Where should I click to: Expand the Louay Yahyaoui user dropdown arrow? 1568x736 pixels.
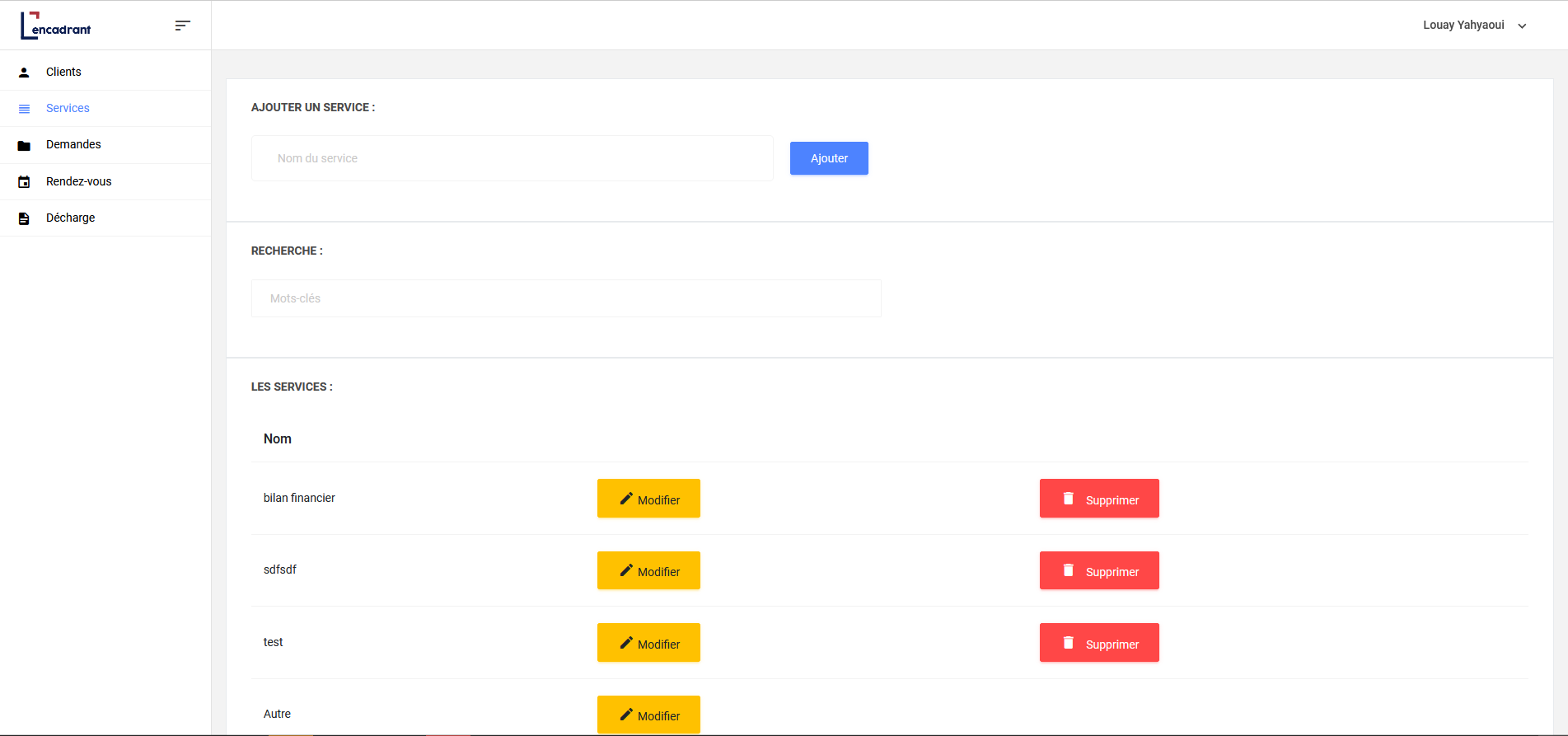point(1522,26)
